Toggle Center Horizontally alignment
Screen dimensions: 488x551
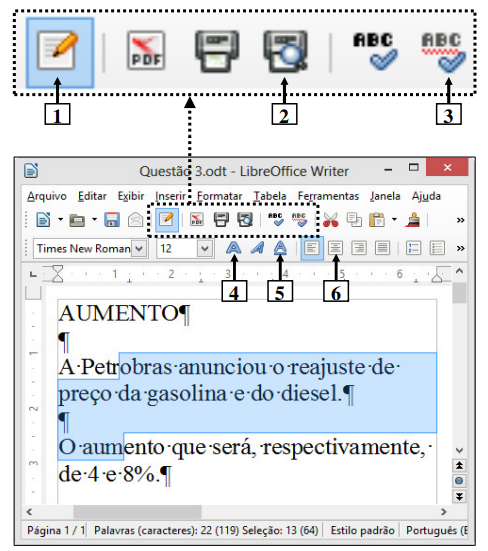pyautogui.click(x=336, y=248)
